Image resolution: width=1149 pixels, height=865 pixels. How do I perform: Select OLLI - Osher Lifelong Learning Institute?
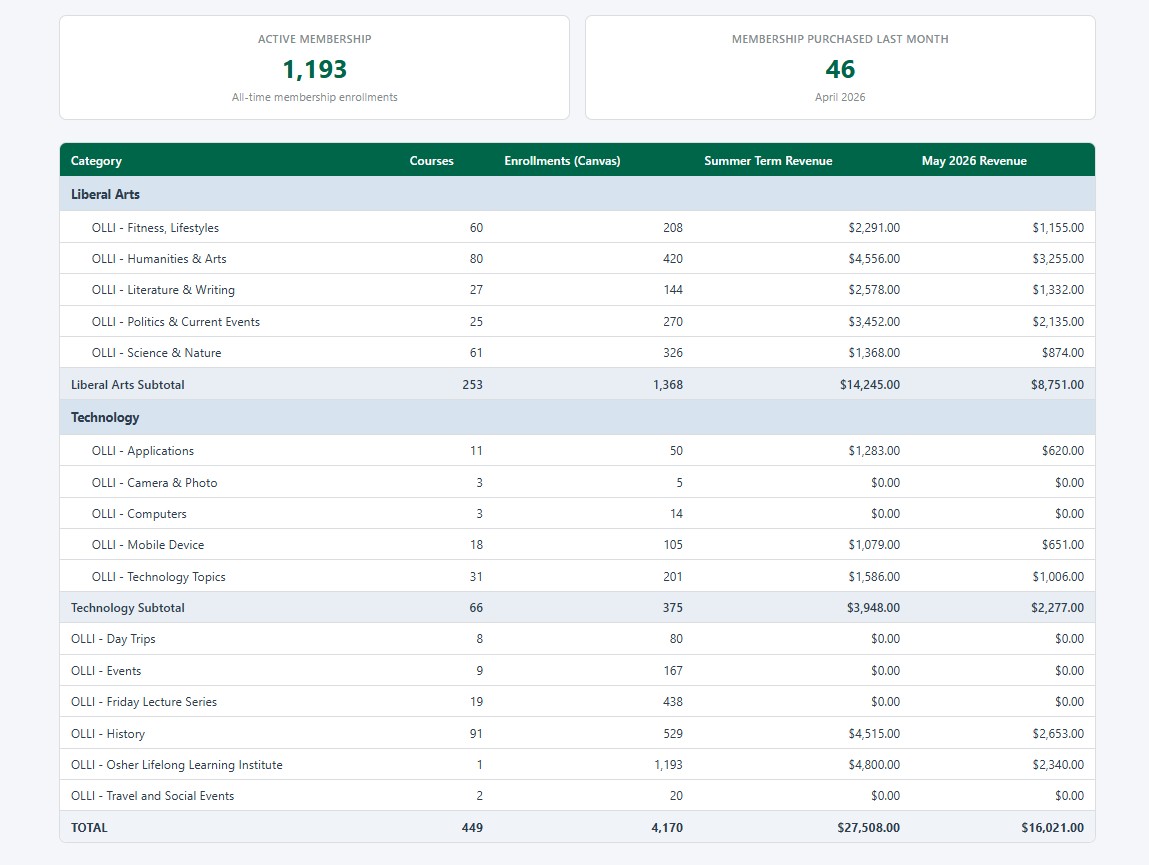577,765
